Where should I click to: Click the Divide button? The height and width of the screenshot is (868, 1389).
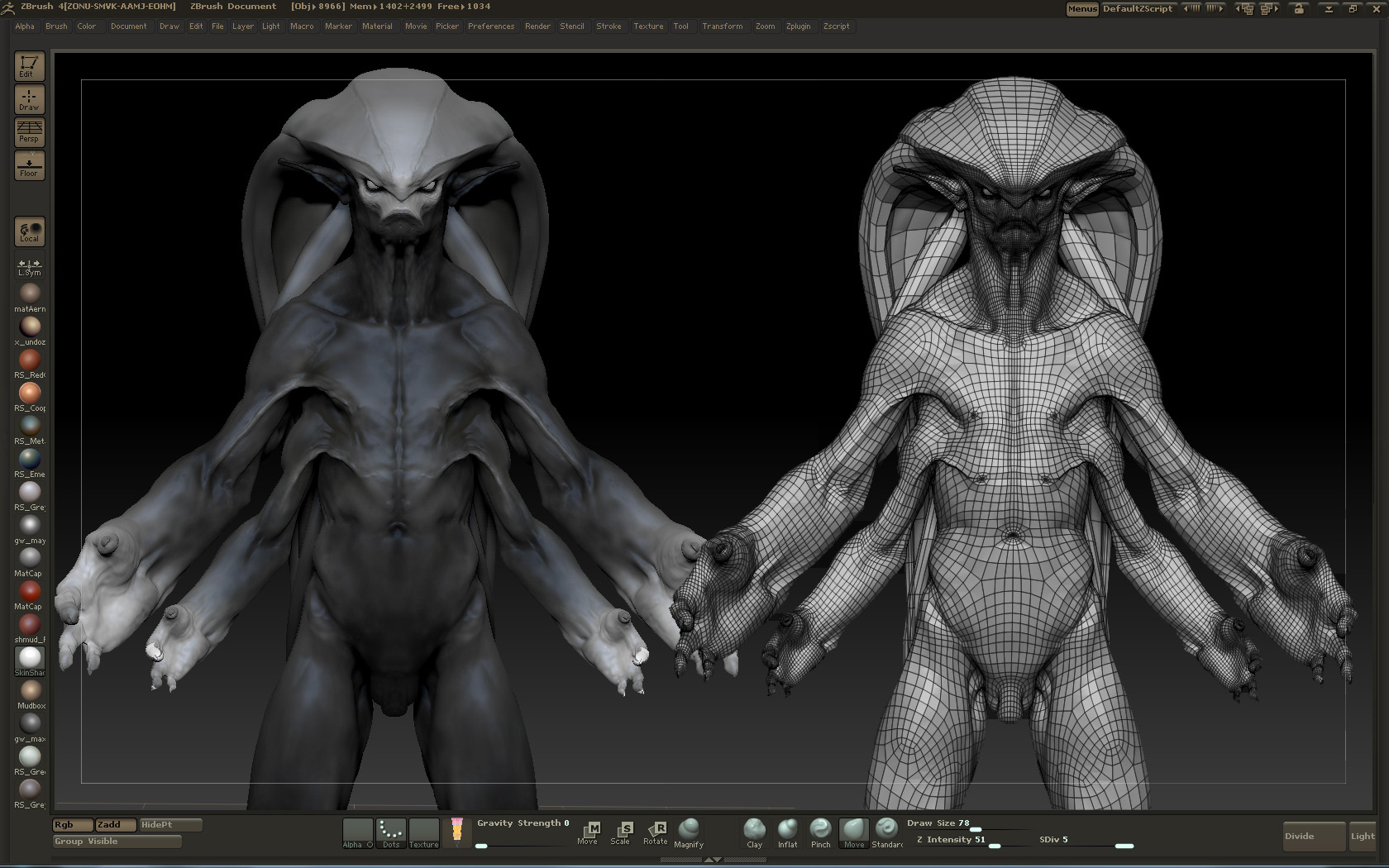[x=1313, y=837]
